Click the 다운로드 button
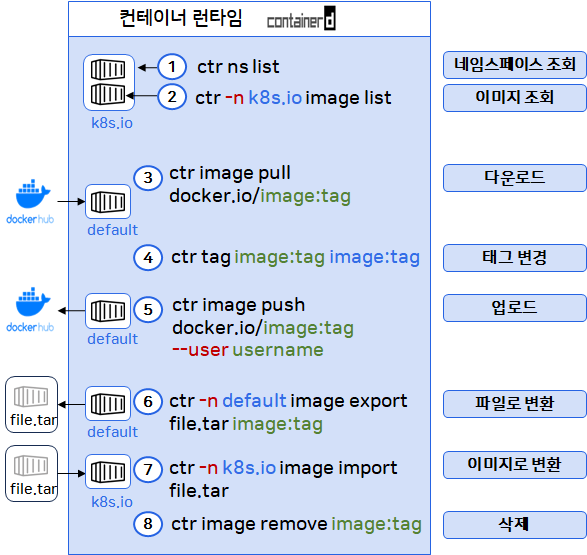The width and height of the screenshot is (587, 555). coord(515,178)
